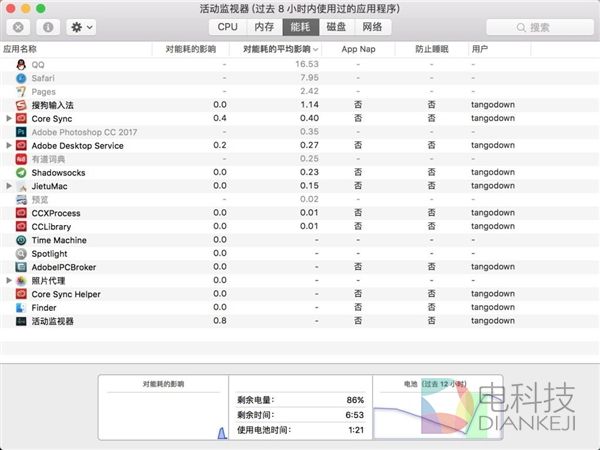Click the 剩余电量 86% value
The image size is (600, 450).
(x=355, y=400)
